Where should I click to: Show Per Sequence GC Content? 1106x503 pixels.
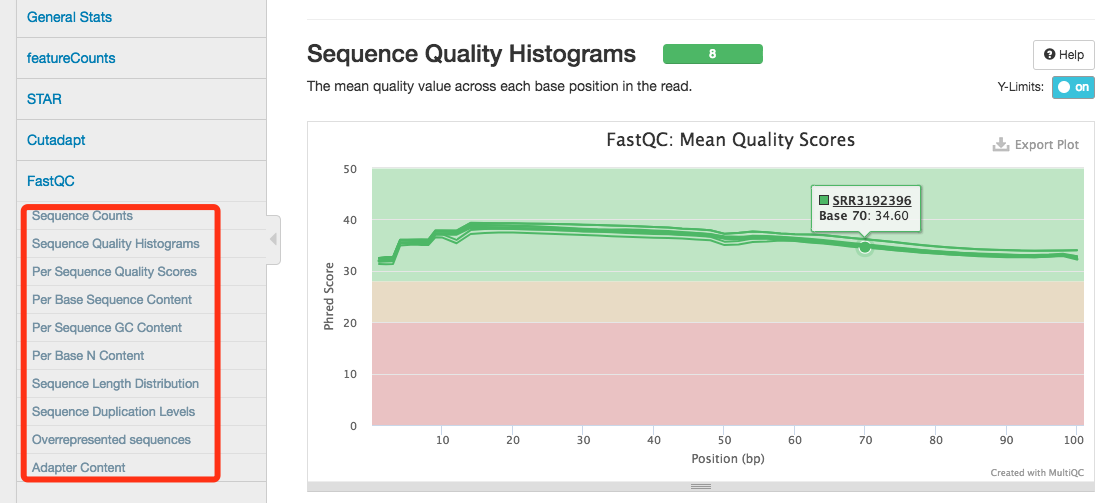point(107,328)
